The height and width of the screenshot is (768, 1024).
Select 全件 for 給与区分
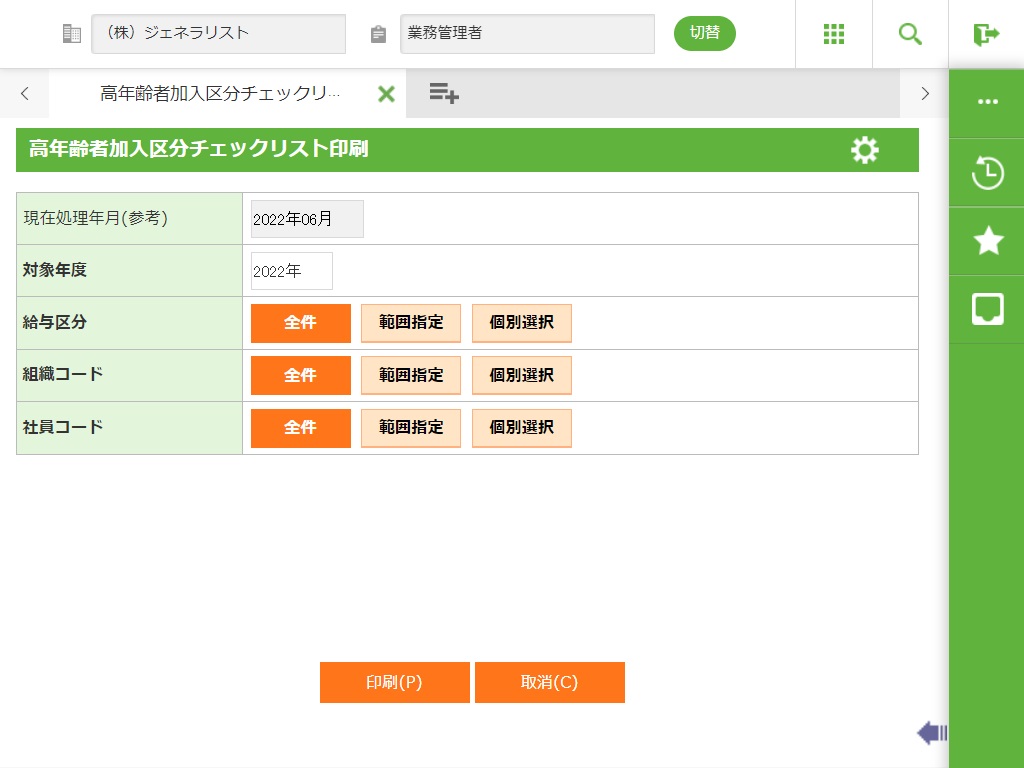[301, 323]
